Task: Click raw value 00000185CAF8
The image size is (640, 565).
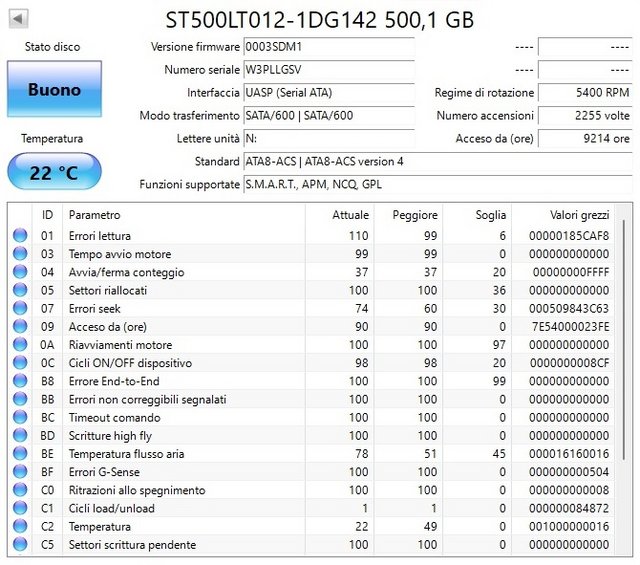Action: (569, 236)
